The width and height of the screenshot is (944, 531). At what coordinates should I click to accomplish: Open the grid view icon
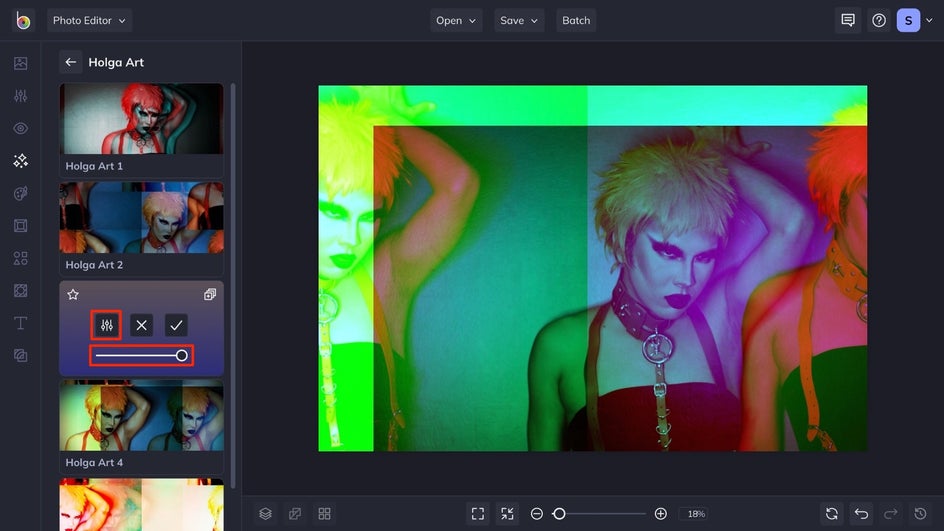point(324,514)
